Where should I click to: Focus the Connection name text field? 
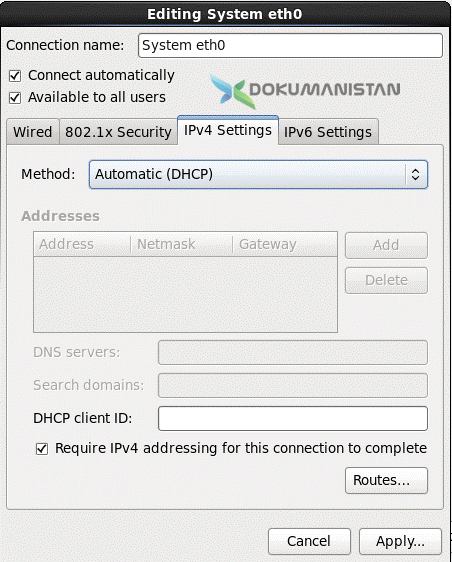pos(290,46)
